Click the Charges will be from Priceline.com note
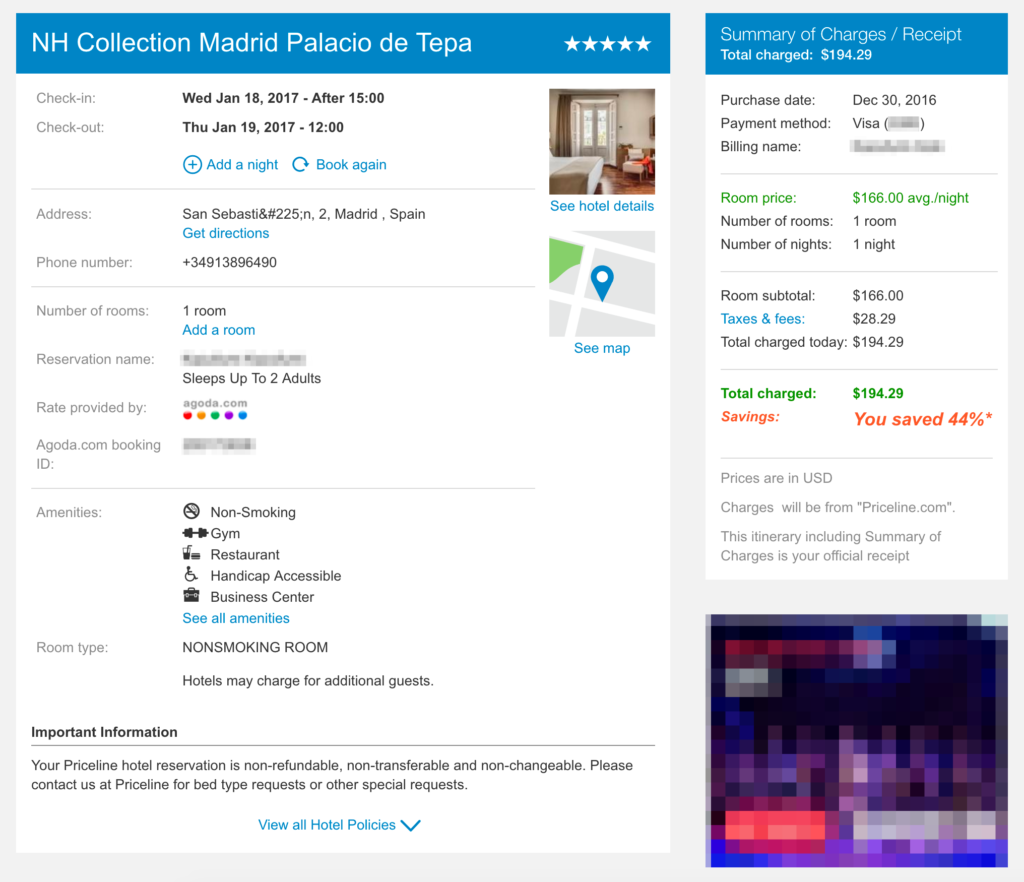The height and width of the screenshot is (882, 1024). [x=838, y=507]
